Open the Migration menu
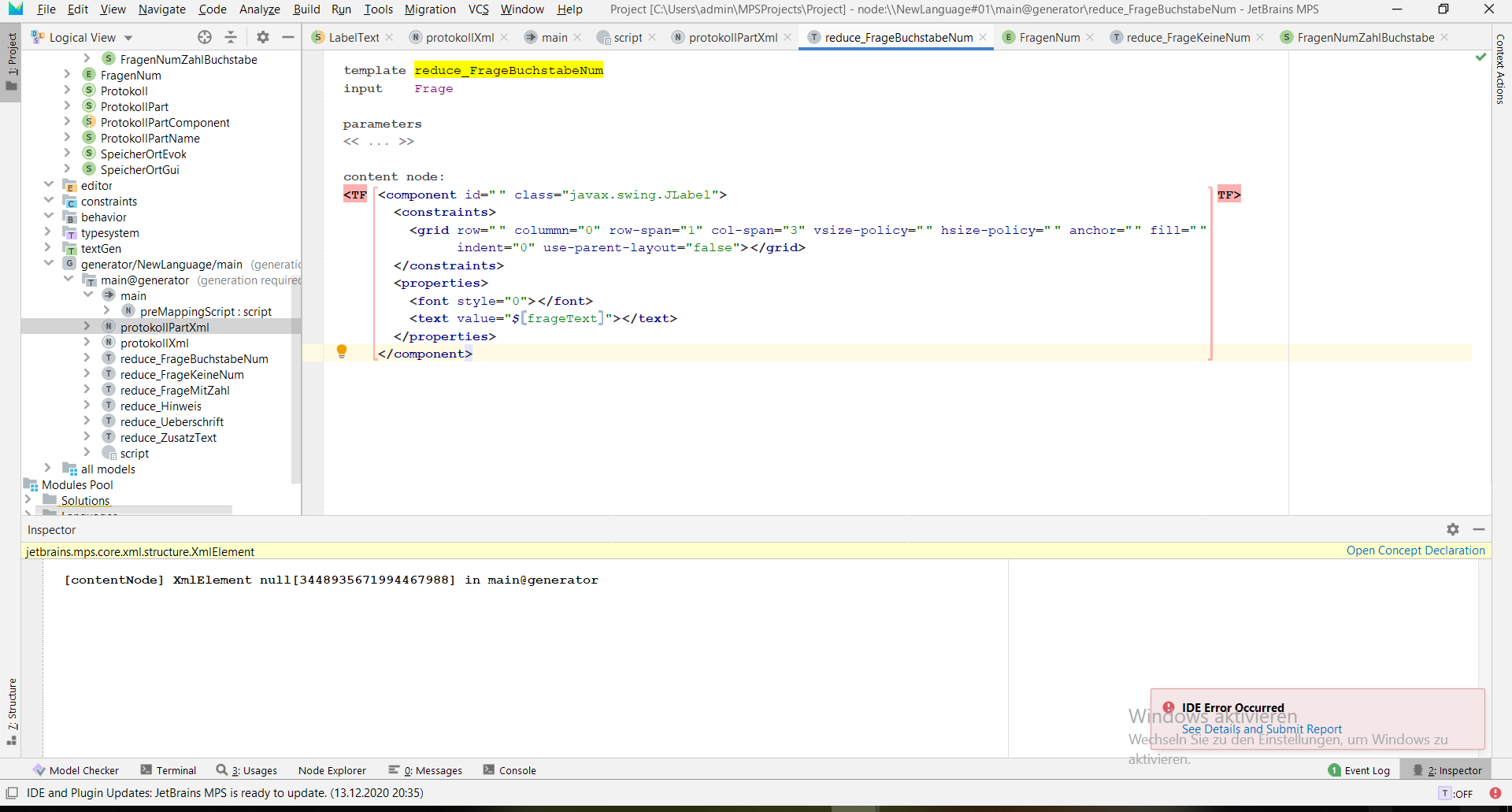Screen dimensions: 1512x812 point(430,9)
